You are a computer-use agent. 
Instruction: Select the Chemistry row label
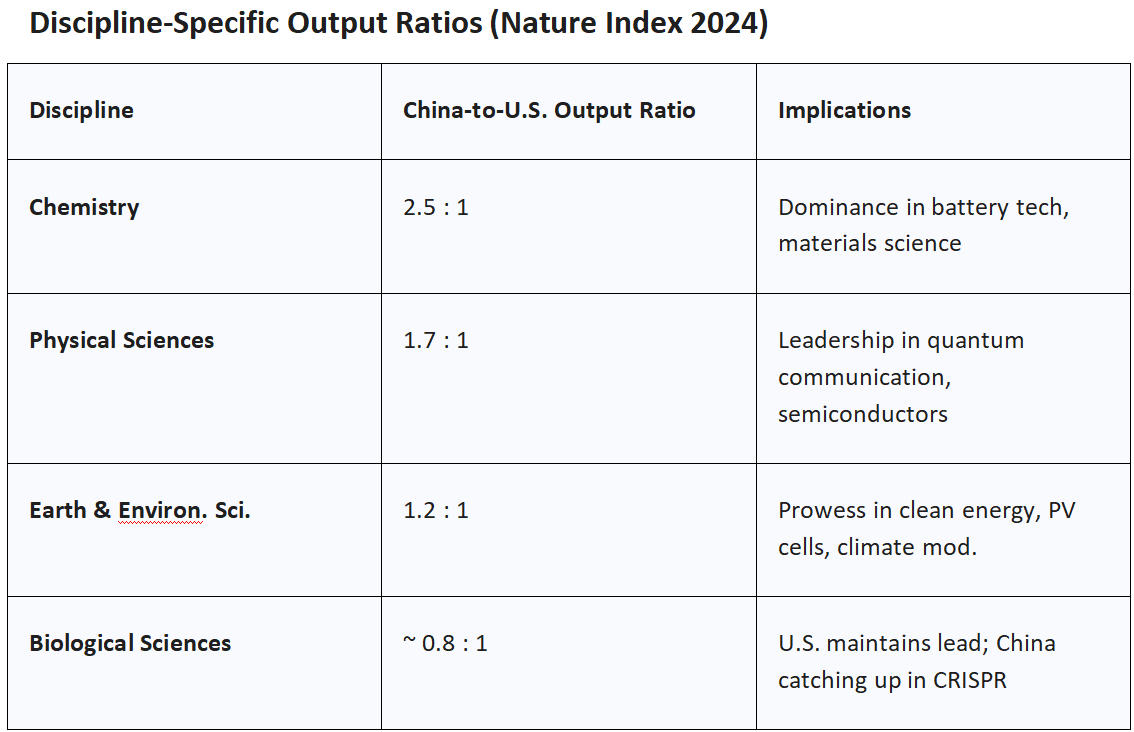(84, 208)
